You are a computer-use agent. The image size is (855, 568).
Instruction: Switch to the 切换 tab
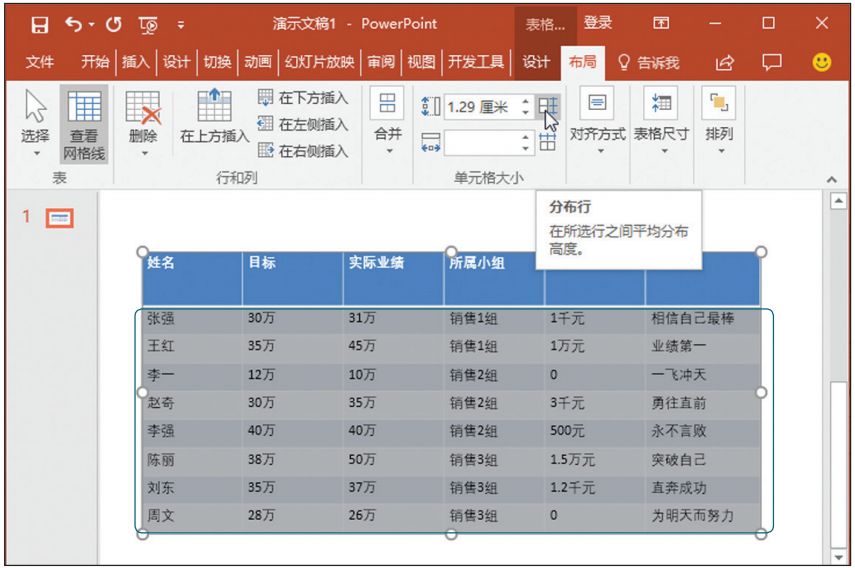[x=218, y=62]
